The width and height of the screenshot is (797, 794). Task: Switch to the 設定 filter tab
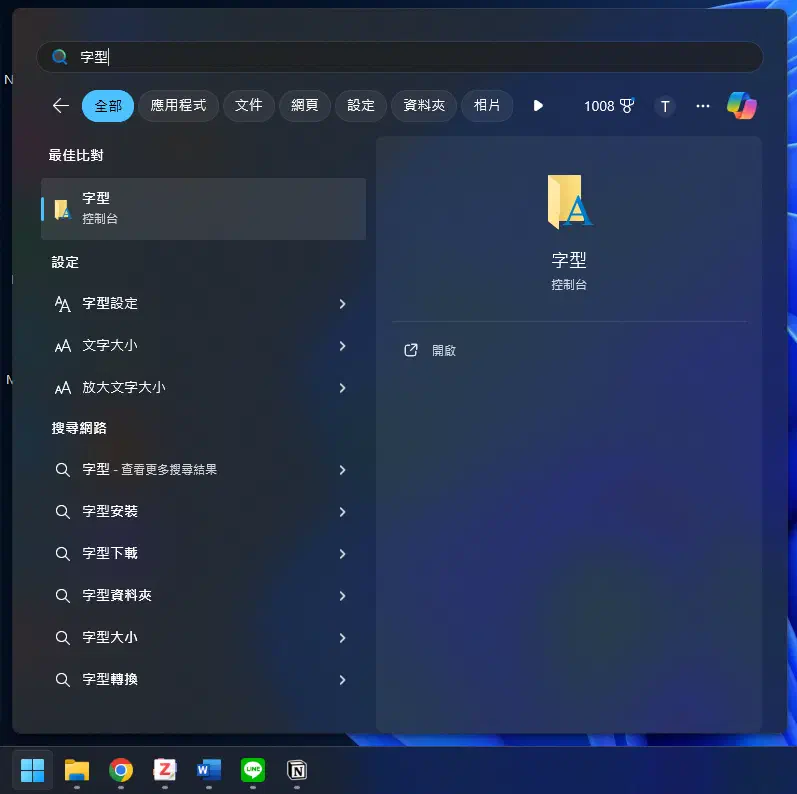point(361,106)
